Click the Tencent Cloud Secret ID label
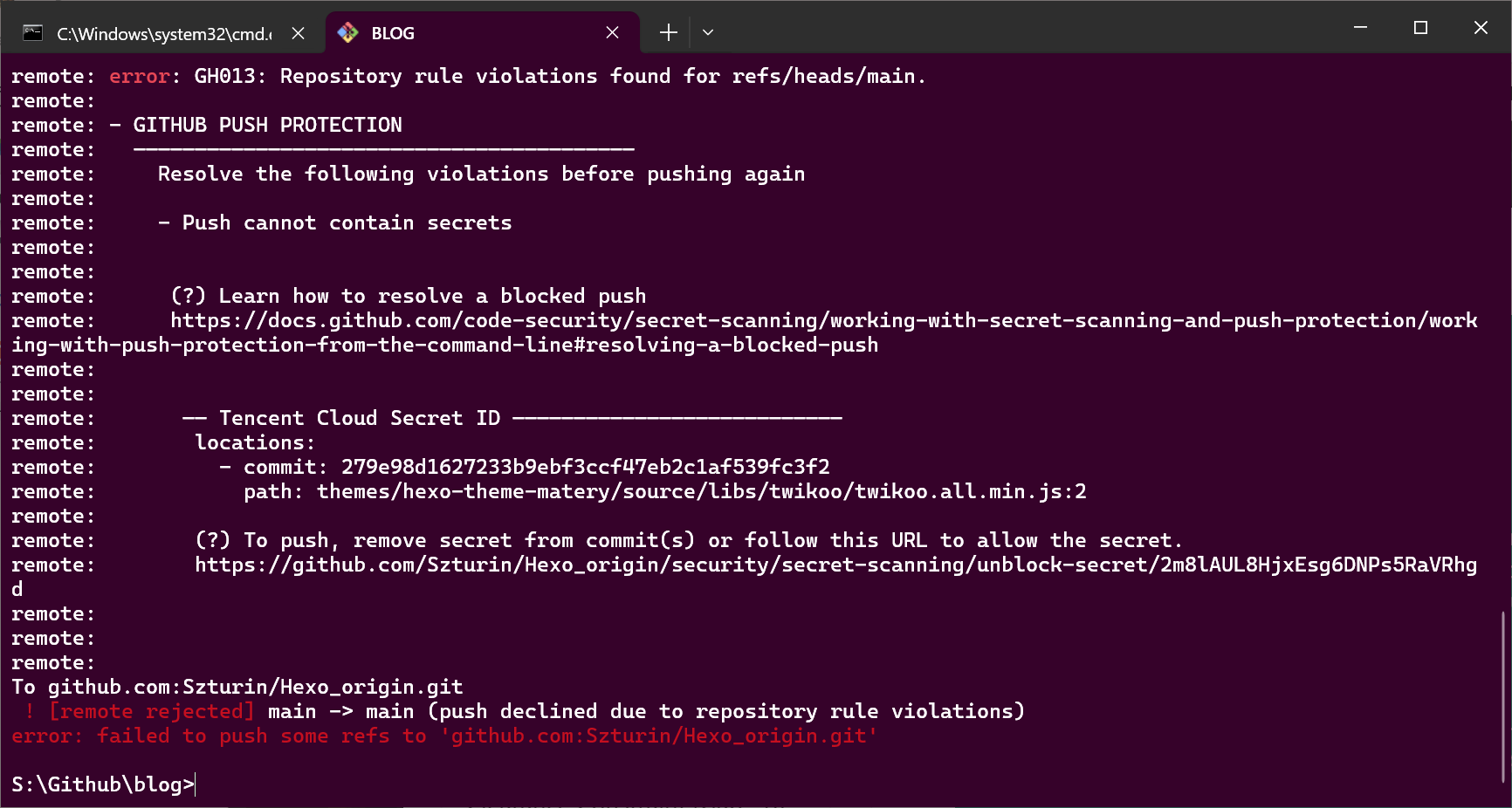Viewport: 1512px width, 808px height. pyautogui.click(x=360, y=419)
